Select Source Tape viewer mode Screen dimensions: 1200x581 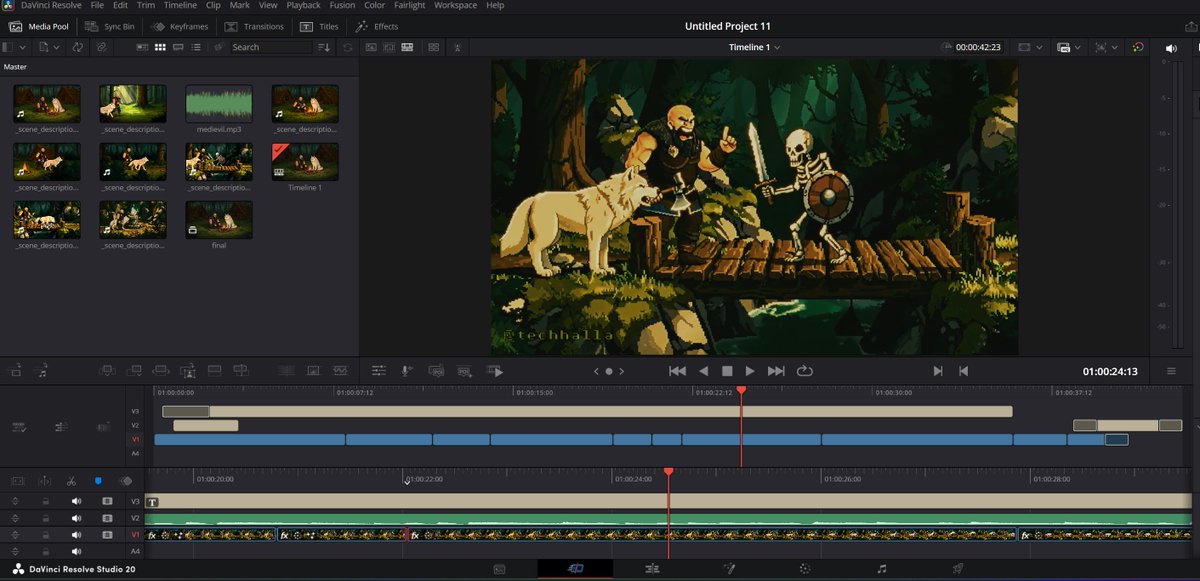click(x=388, y=47)
